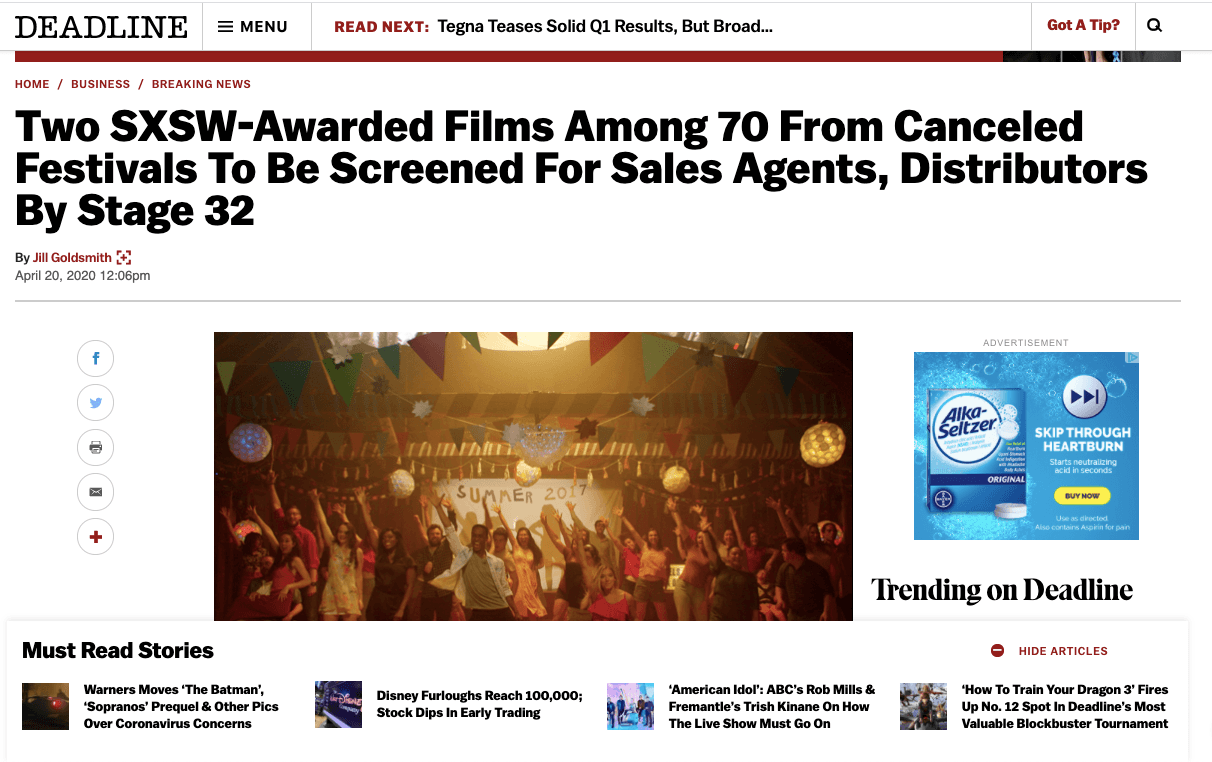Viewport: 1212px width, 762px height.
Task: Open Jill Goldsmith's author page
Action: pyautogui.click(x=72, y=257)
